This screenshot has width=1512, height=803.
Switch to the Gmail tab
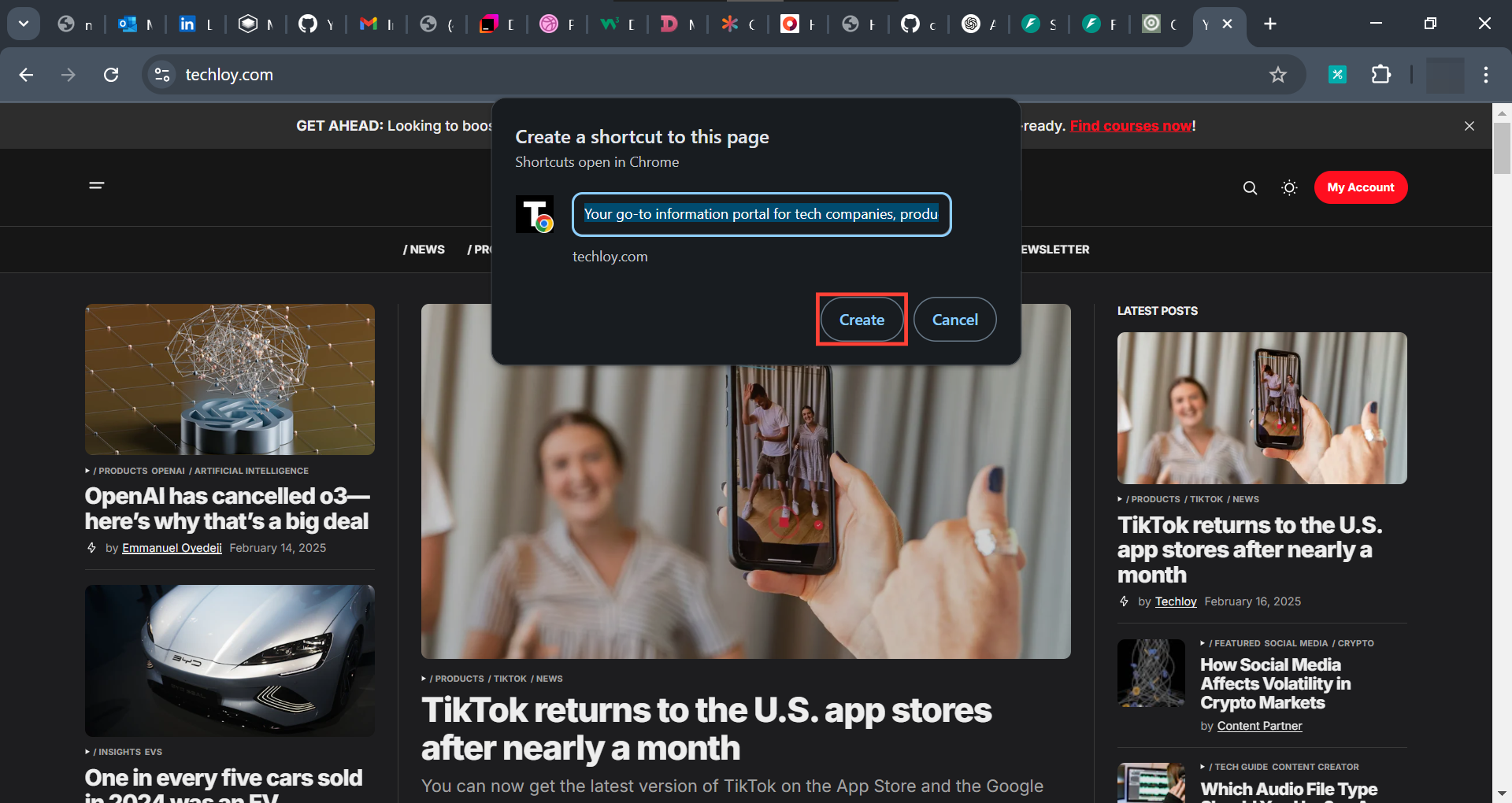(376, 24)
